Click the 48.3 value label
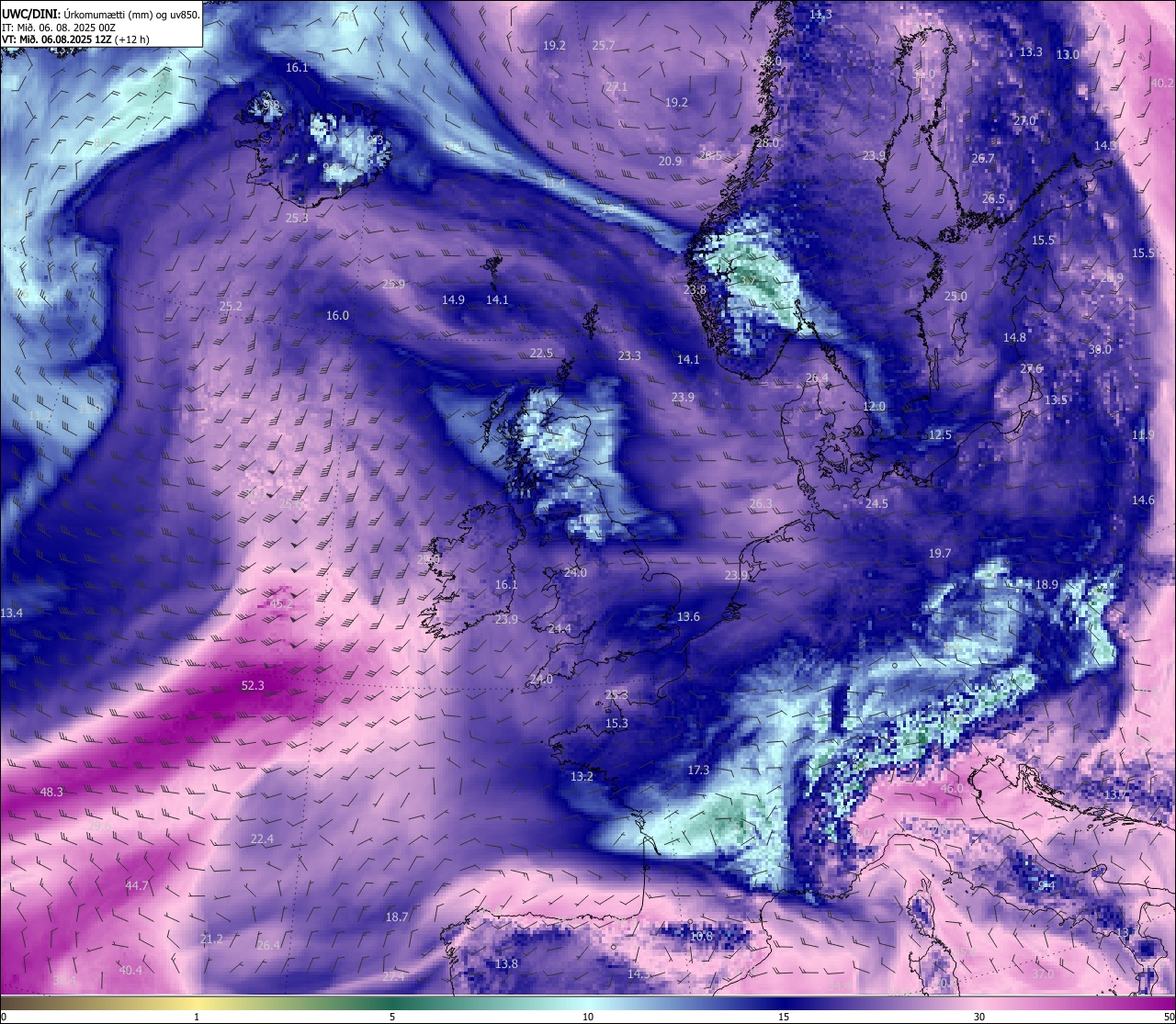The height and width of the screenshot is (1024, 1176). coord(51,792)
